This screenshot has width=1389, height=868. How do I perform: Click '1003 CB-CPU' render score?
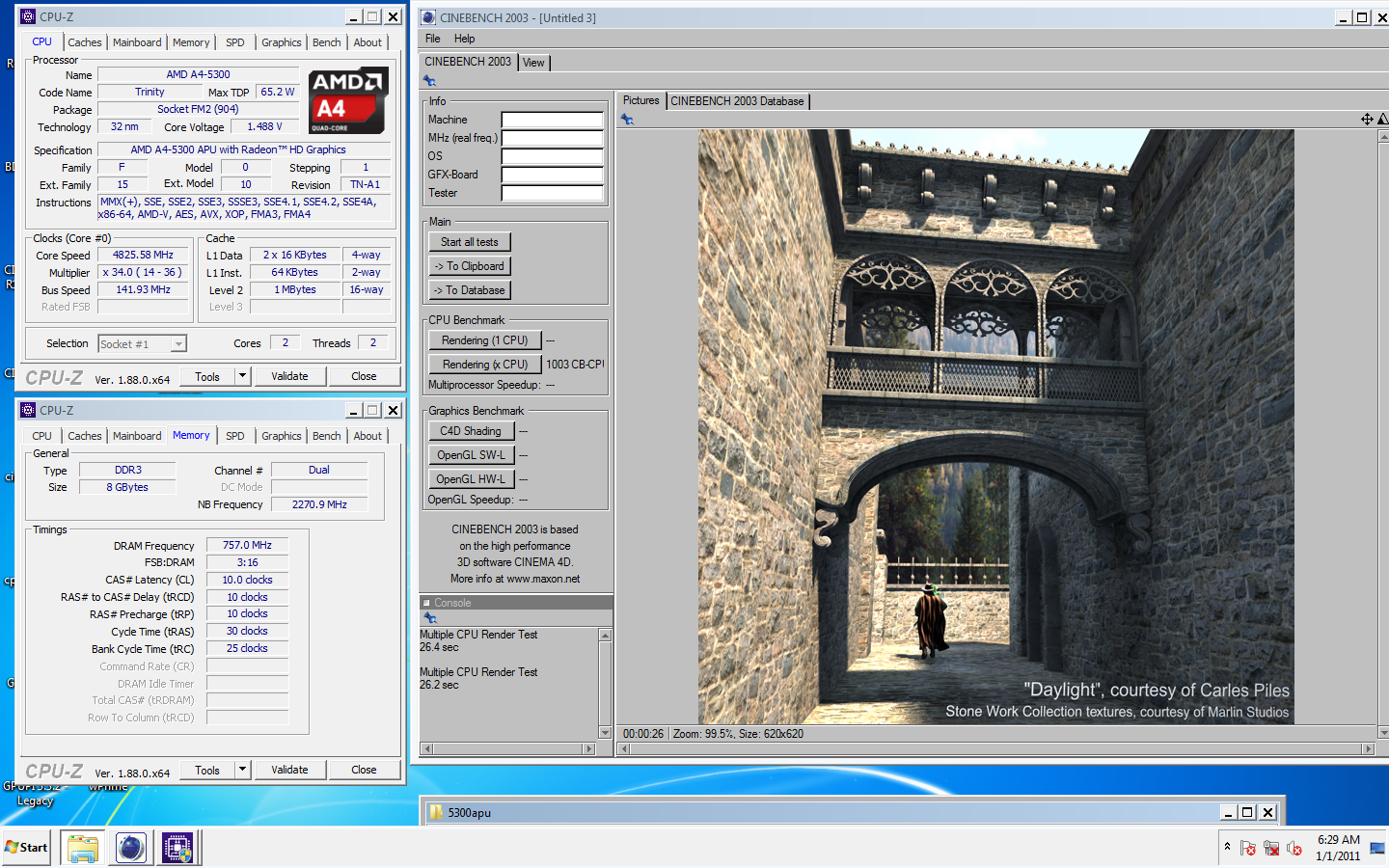coord(576,365)
